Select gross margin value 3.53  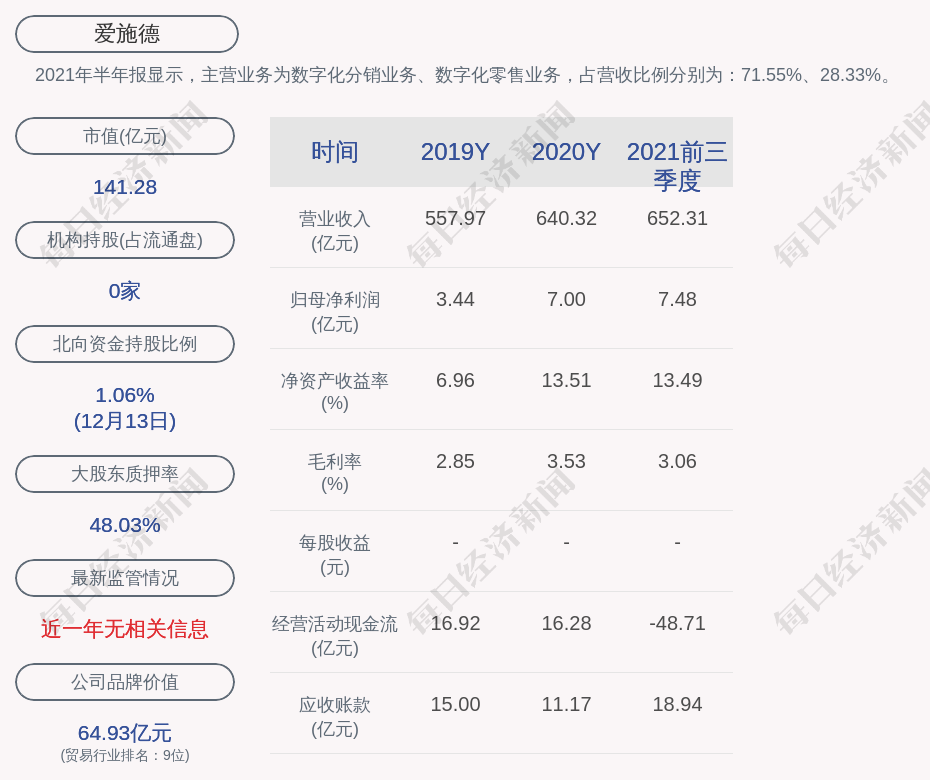(566, 461)
